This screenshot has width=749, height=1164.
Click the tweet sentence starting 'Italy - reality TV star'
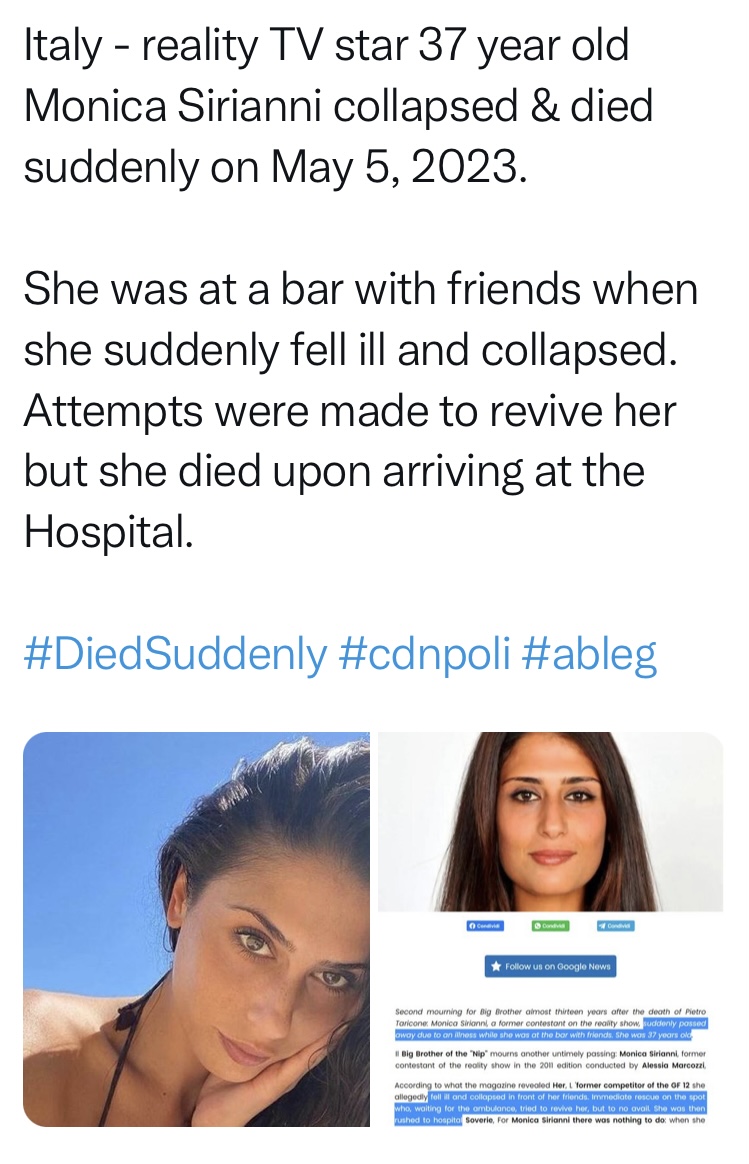click(x=338, y=105)
